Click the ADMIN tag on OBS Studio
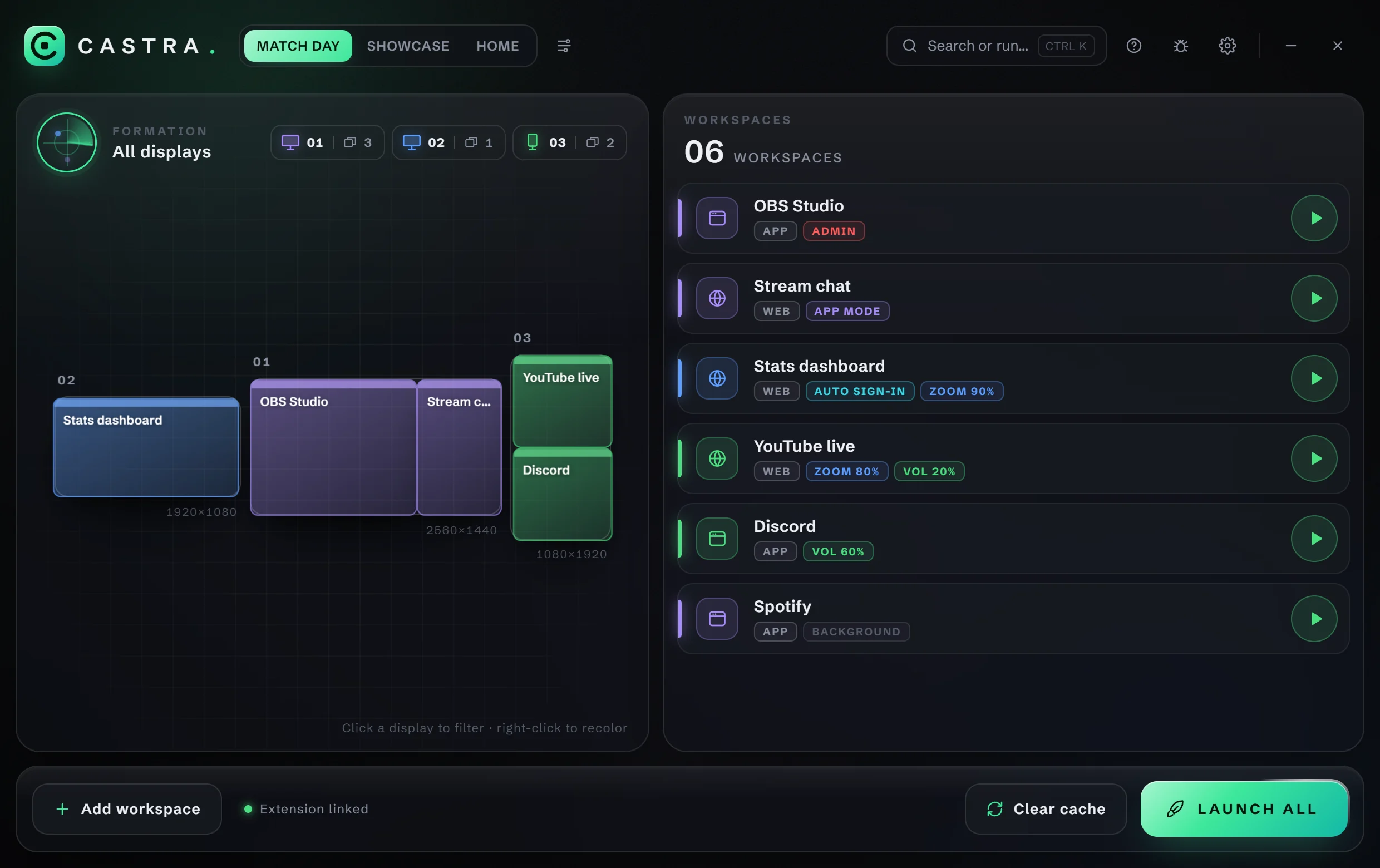 (834, 231)
